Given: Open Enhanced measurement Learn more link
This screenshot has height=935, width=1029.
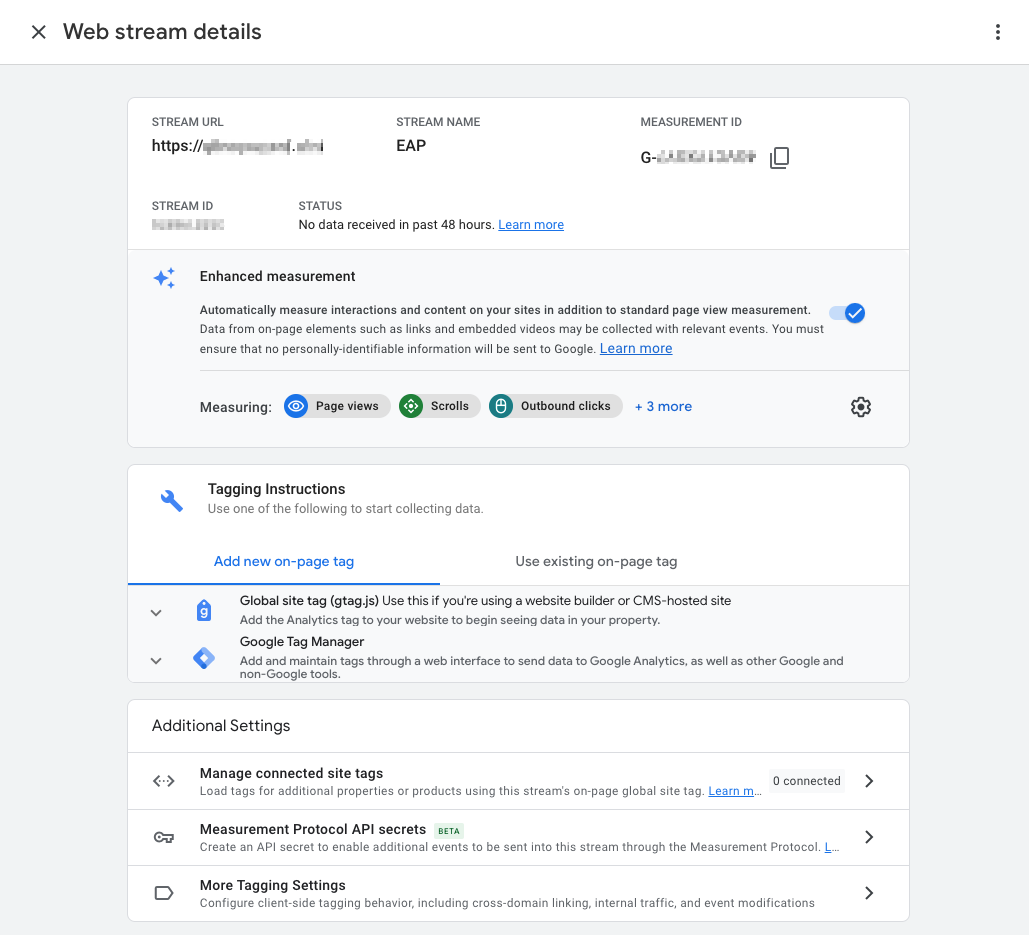Looking at the screenshot, I should 636,349.
